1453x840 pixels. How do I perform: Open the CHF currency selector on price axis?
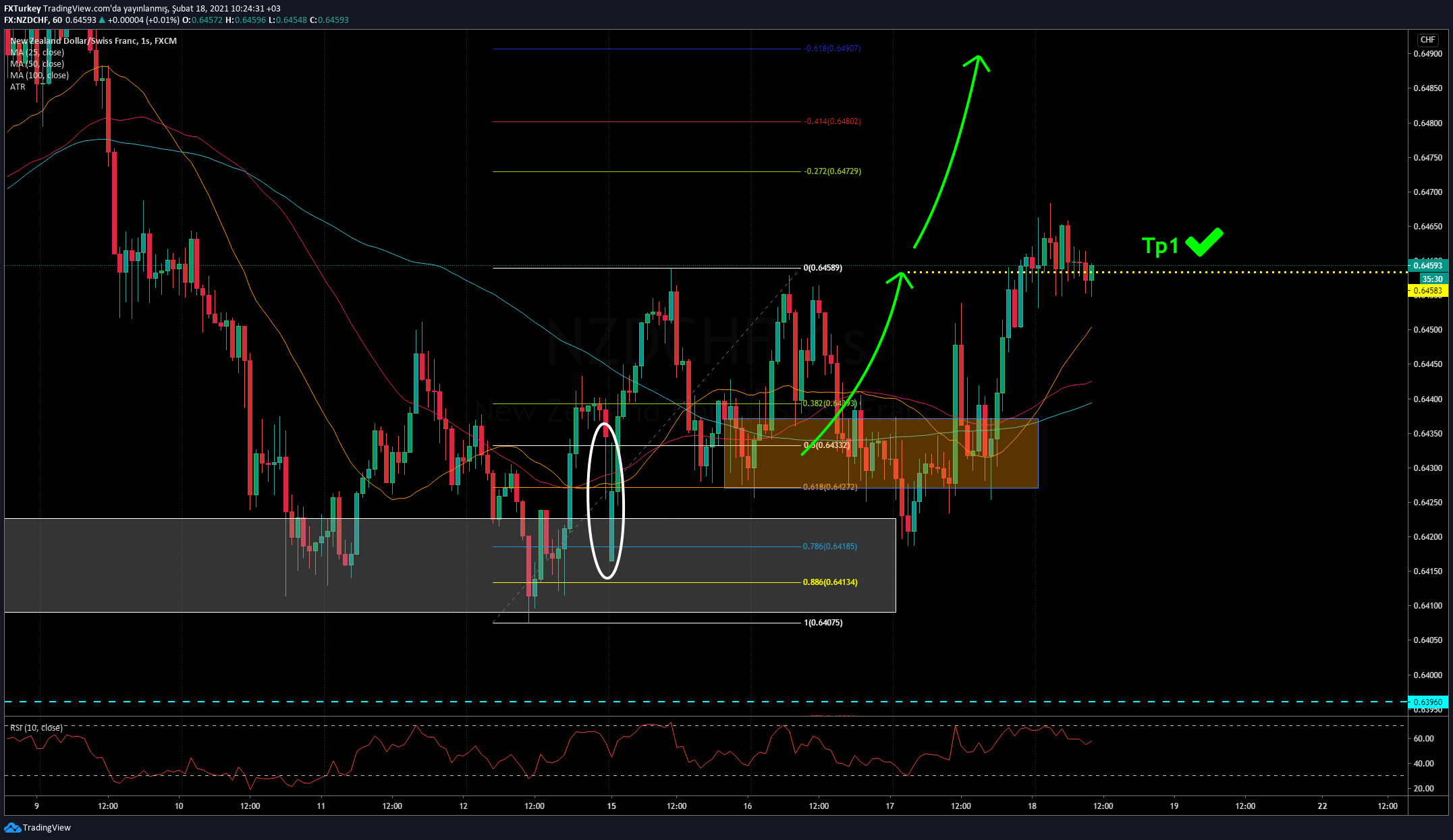point(1427,40)
